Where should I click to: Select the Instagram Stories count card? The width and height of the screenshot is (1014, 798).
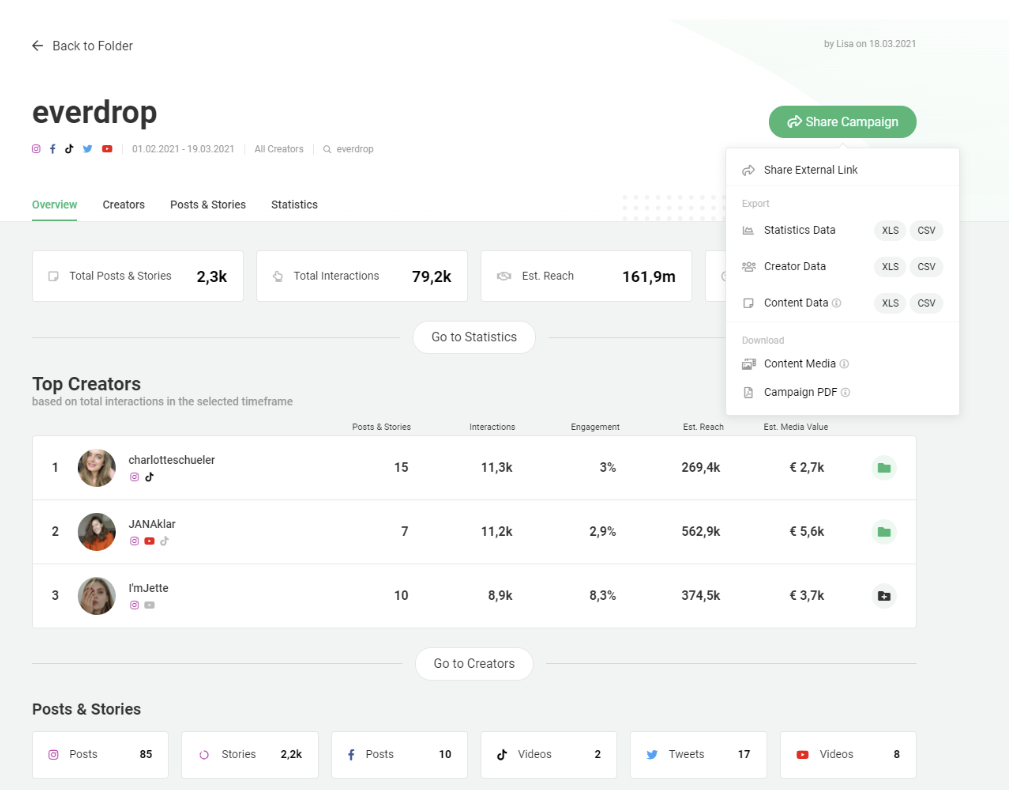click(249, 755)
